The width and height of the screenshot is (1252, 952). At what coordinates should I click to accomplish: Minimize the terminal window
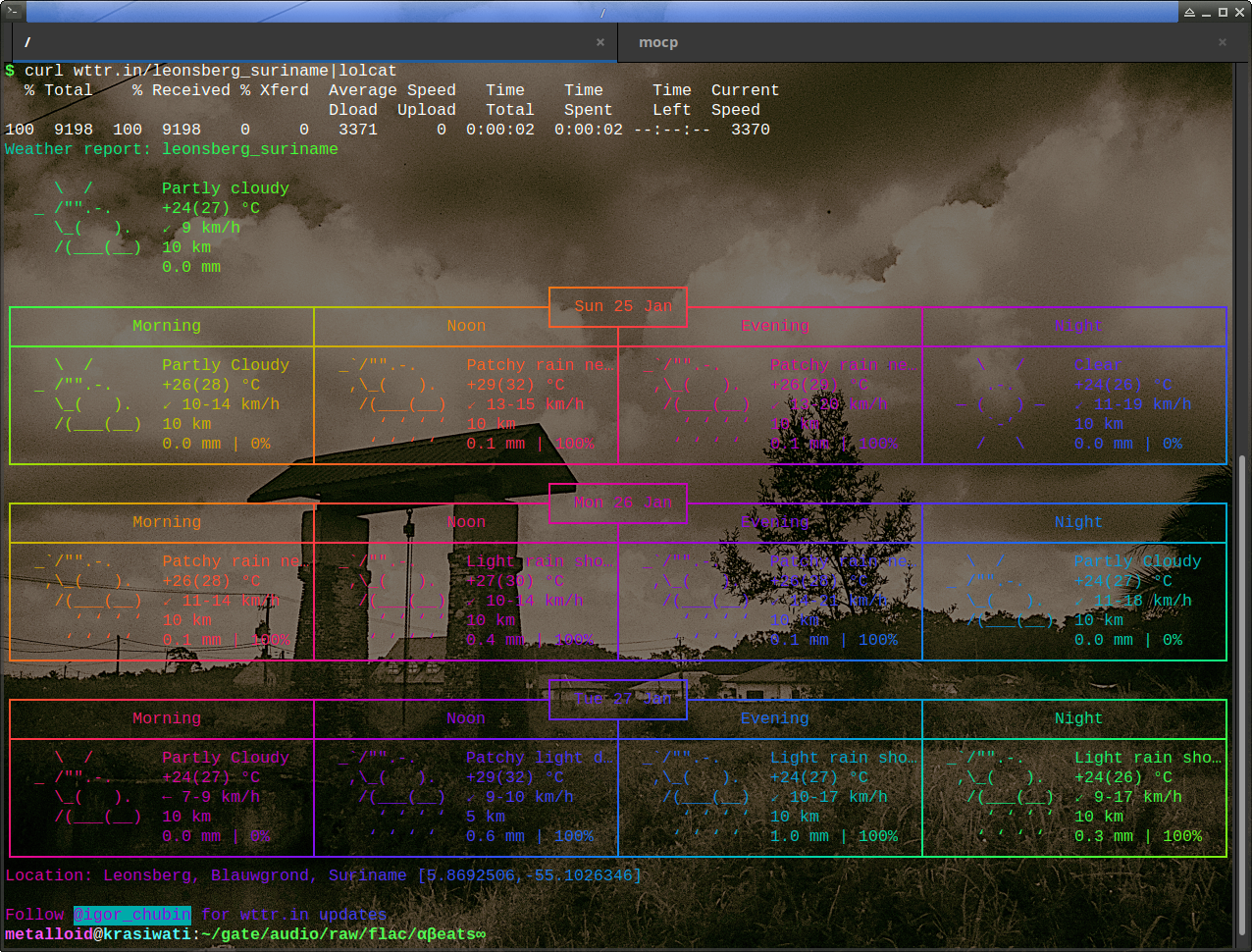coord(1206,12)
